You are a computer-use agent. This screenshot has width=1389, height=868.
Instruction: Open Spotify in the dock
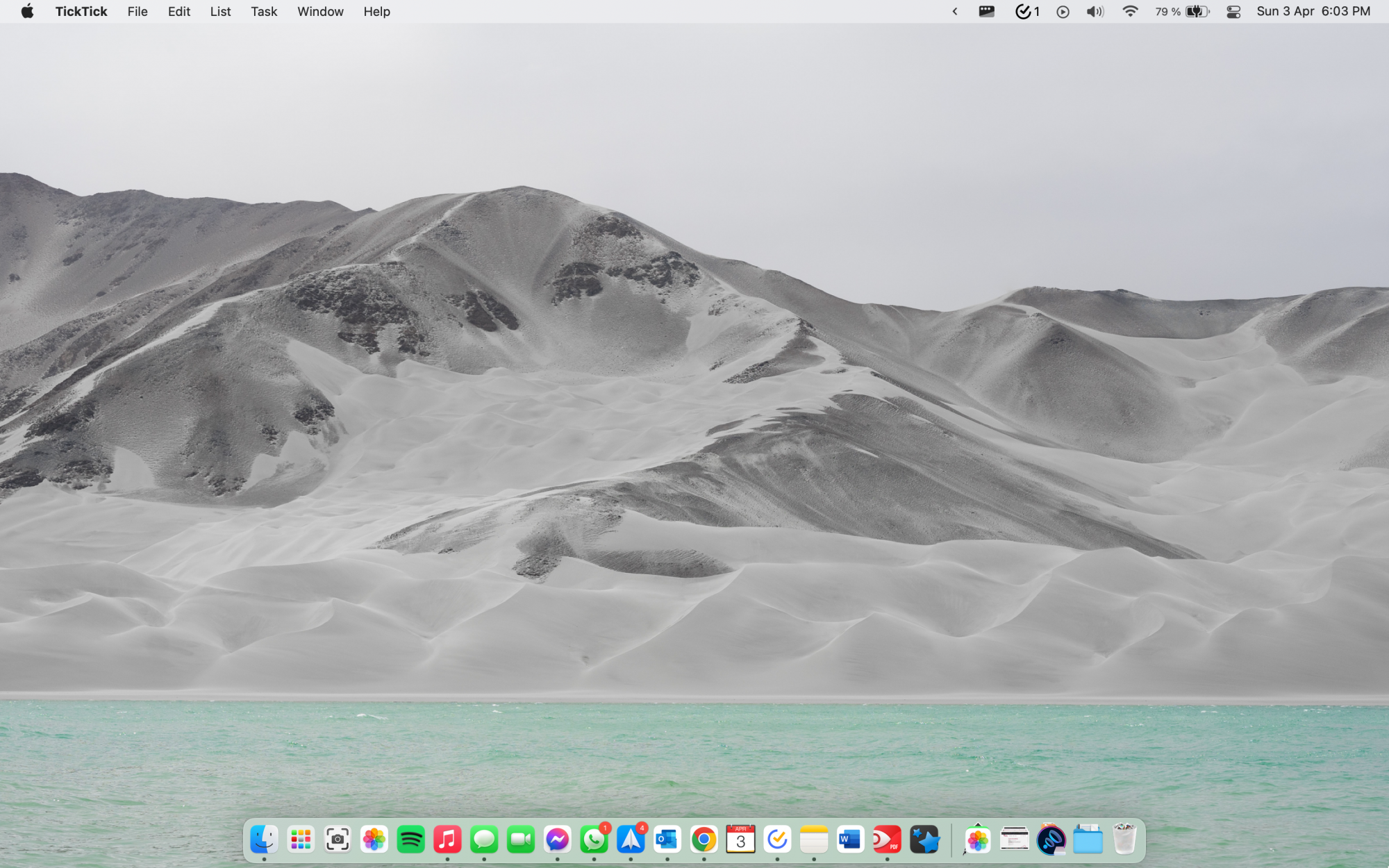[410, 840]
